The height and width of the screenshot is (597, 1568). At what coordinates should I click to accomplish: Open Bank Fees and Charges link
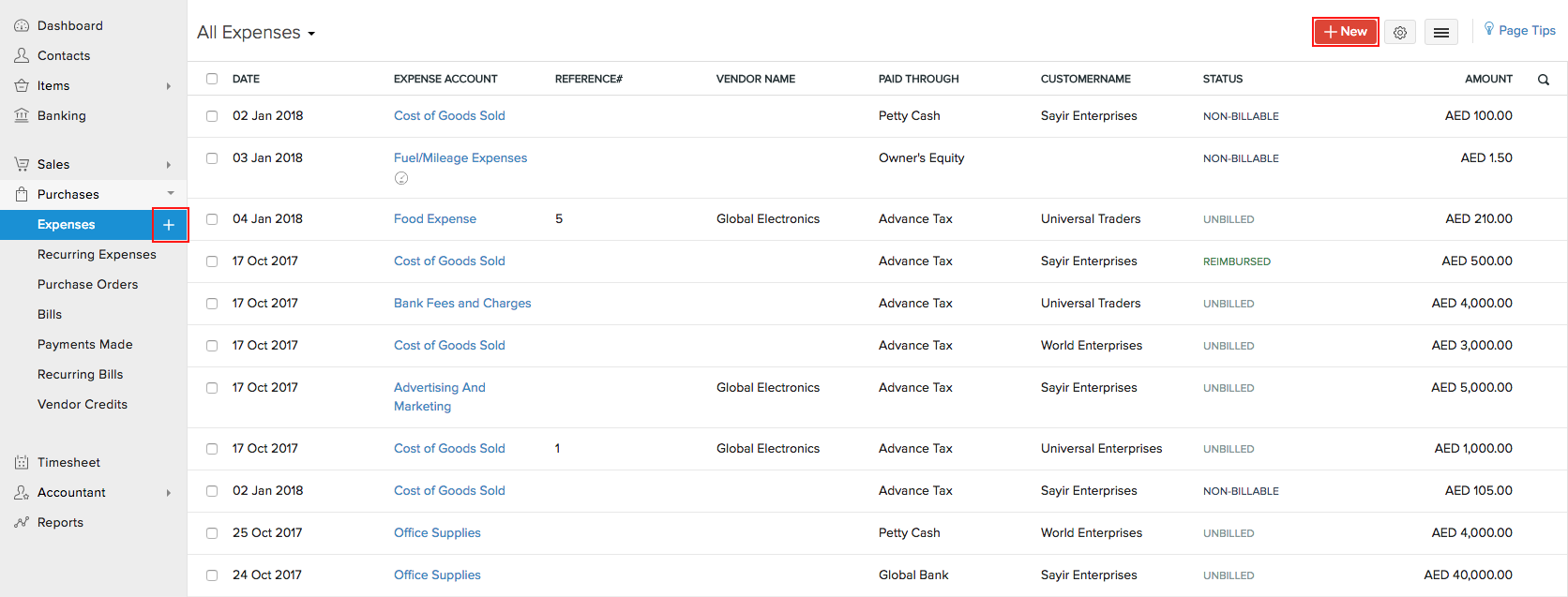[462, 304]
